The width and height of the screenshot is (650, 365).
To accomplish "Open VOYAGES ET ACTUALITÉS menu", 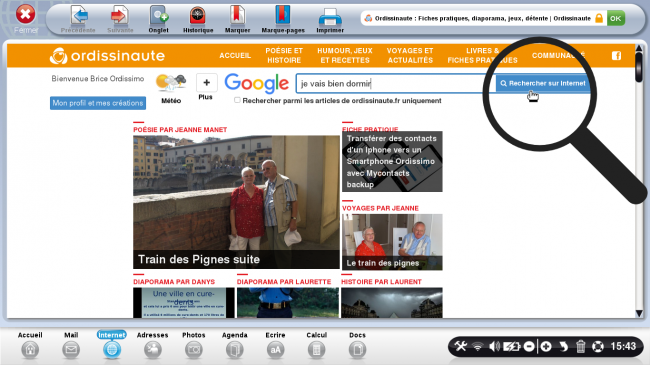I will pyautogui.click(x=410, y=56).
